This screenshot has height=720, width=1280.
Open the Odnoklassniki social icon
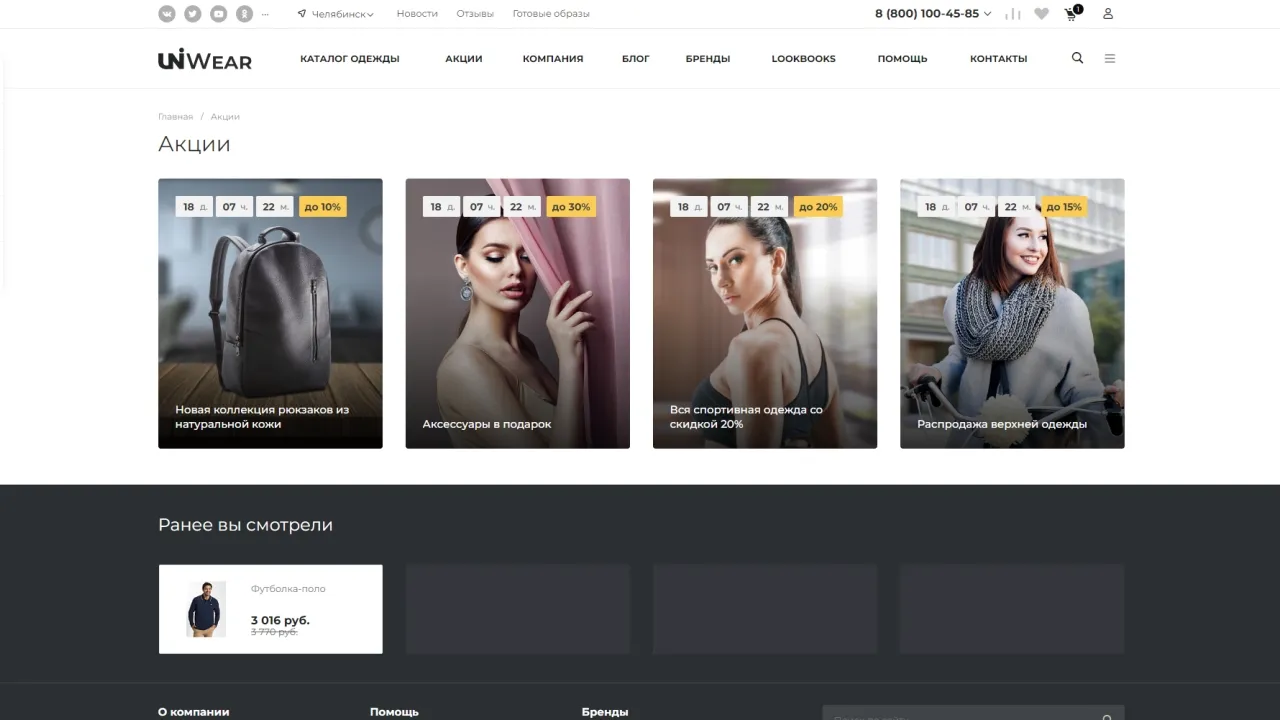click(x=244, y=14)
